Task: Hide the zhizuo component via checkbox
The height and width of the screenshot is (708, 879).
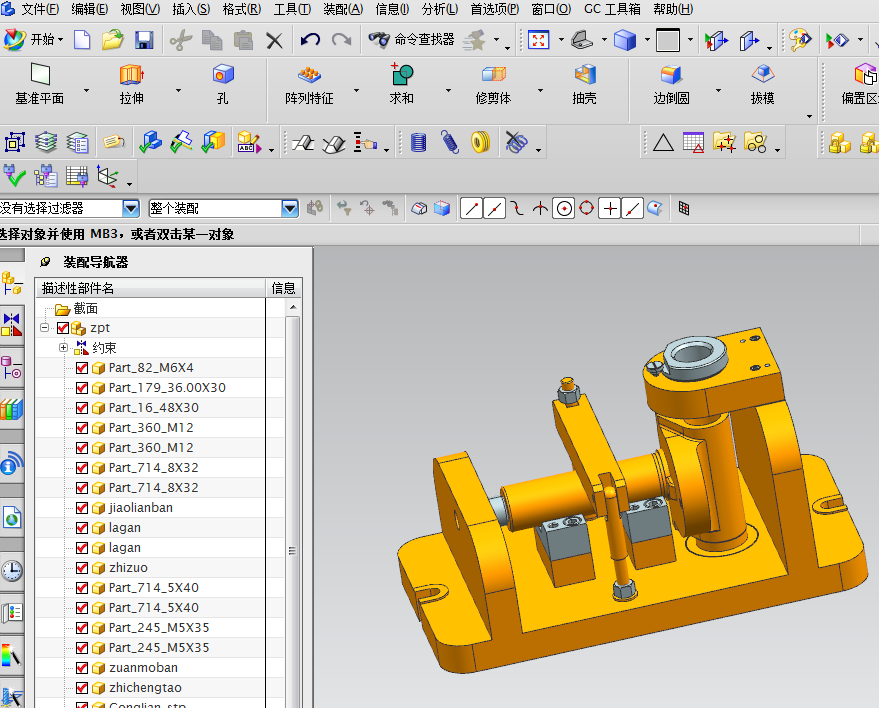Action: [82, 568]
